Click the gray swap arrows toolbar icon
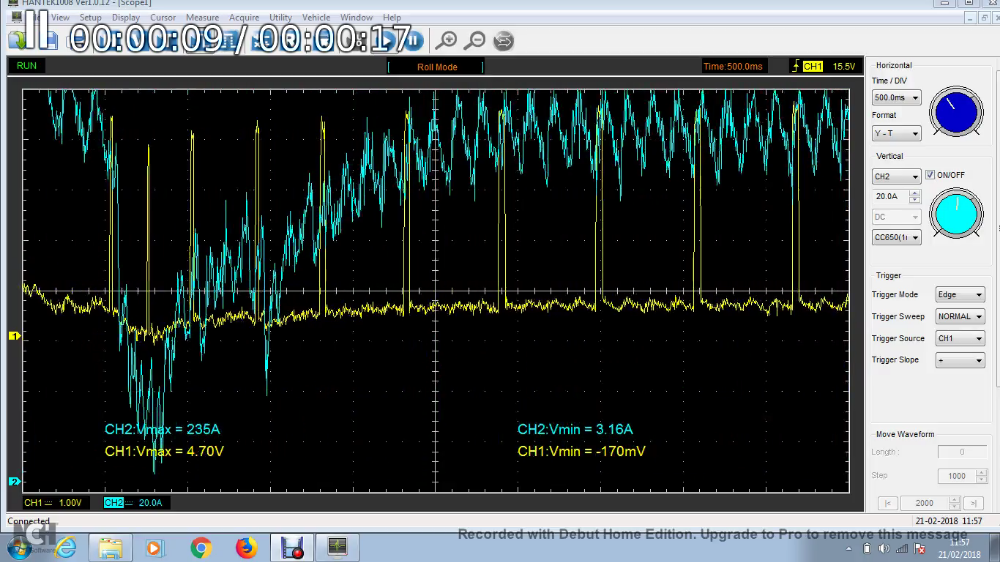Viewport: 1000px width, 562px height. (504, 40)
